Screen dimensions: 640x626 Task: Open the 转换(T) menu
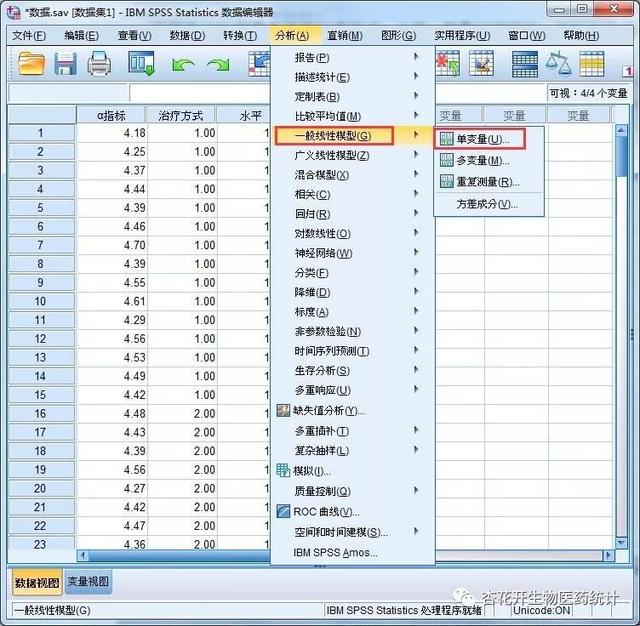click(240, 36)
